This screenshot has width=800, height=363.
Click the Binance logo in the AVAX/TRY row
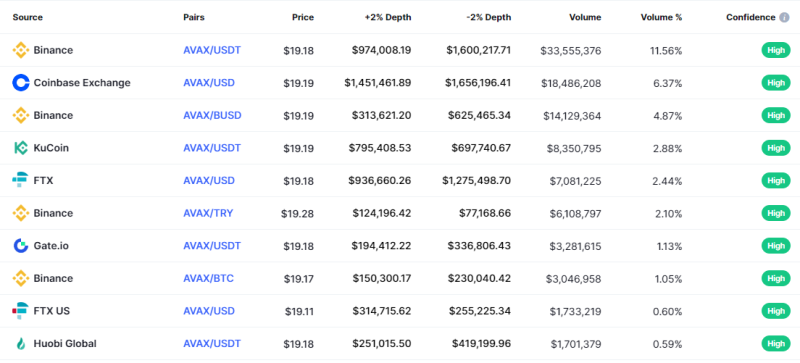(21, 213)
